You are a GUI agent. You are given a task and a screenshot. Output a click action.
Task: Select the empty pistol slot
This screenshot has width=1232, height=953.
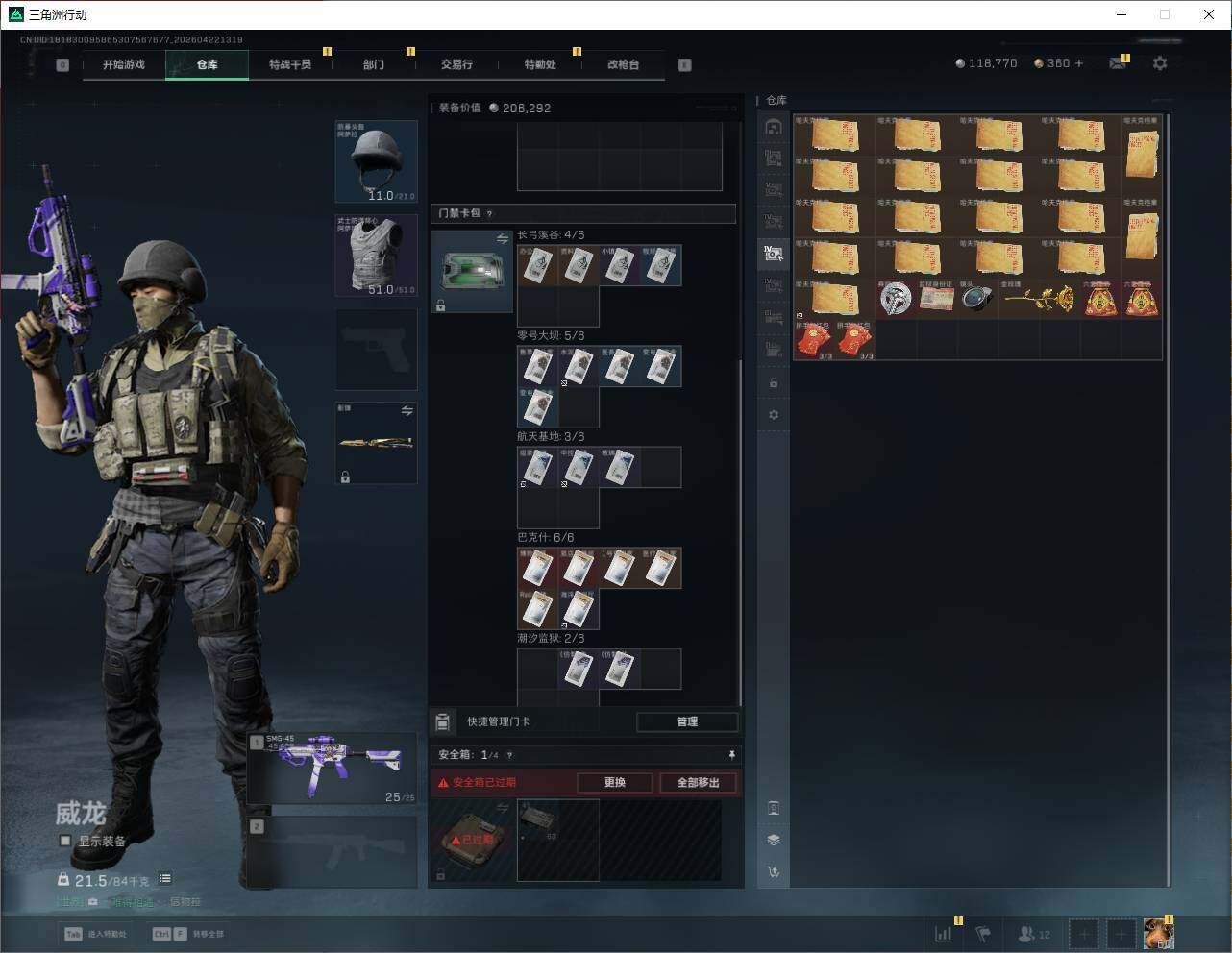coord(376,349)
